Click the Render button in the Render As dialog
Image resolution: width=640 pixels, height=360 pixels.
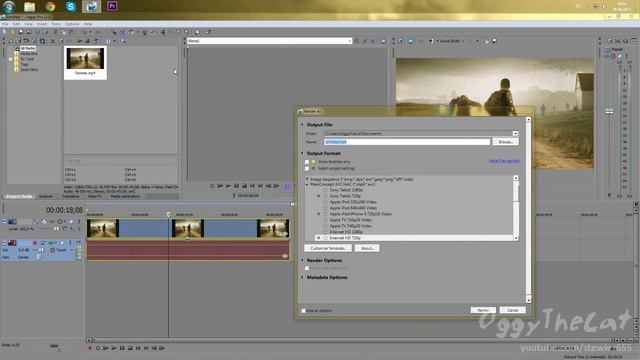pos(483,310)
